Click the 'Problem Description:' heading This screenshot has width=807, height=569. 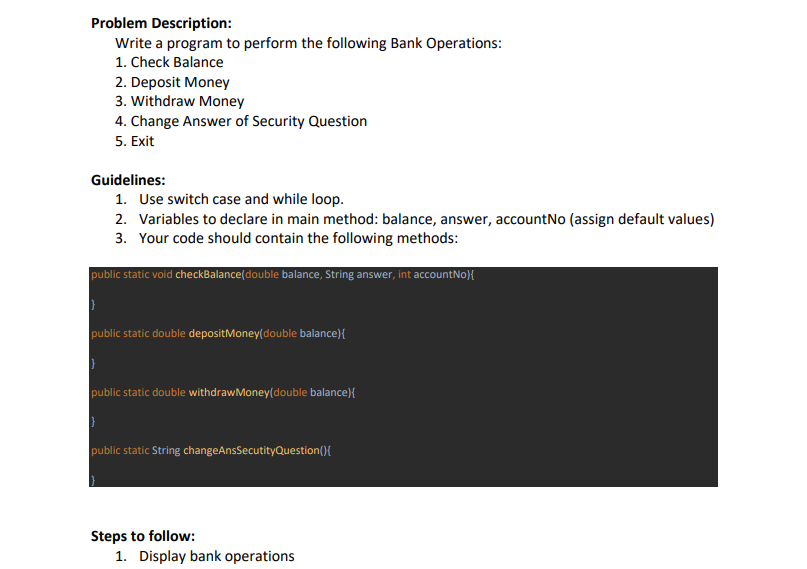pos(161,23)
